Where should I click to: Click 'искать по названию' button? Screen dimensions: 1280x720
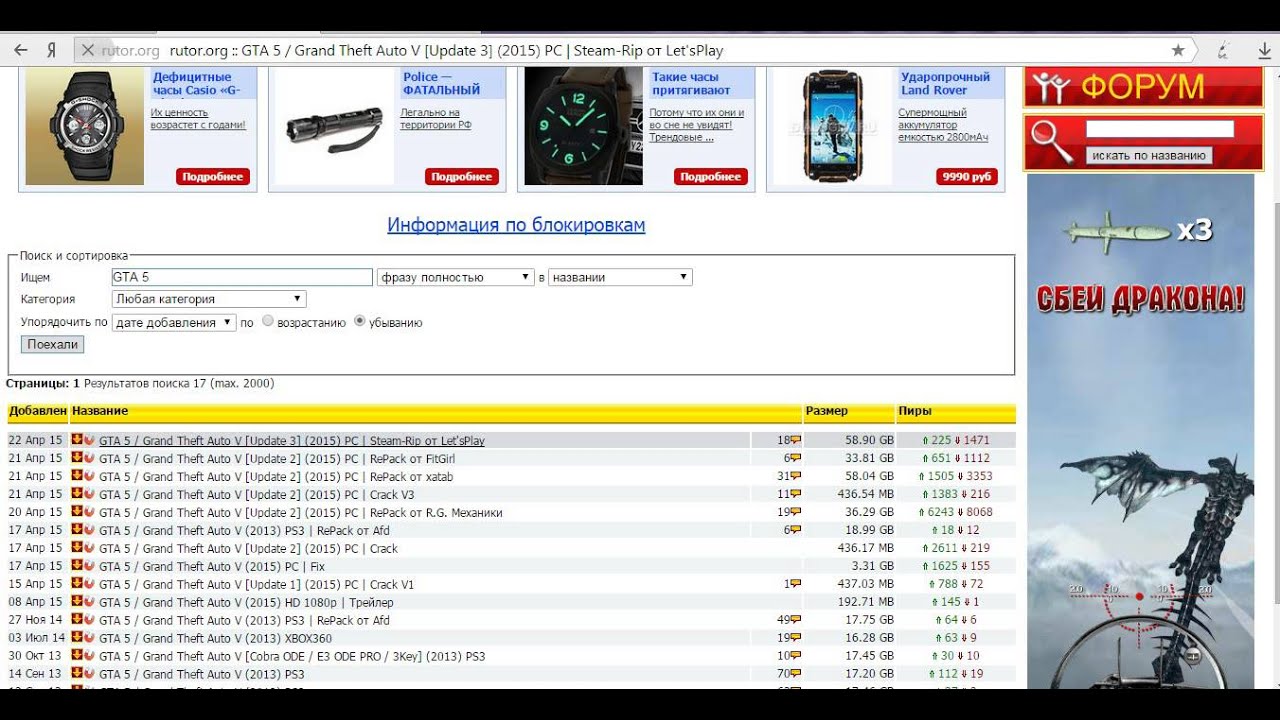(1149, 156)
